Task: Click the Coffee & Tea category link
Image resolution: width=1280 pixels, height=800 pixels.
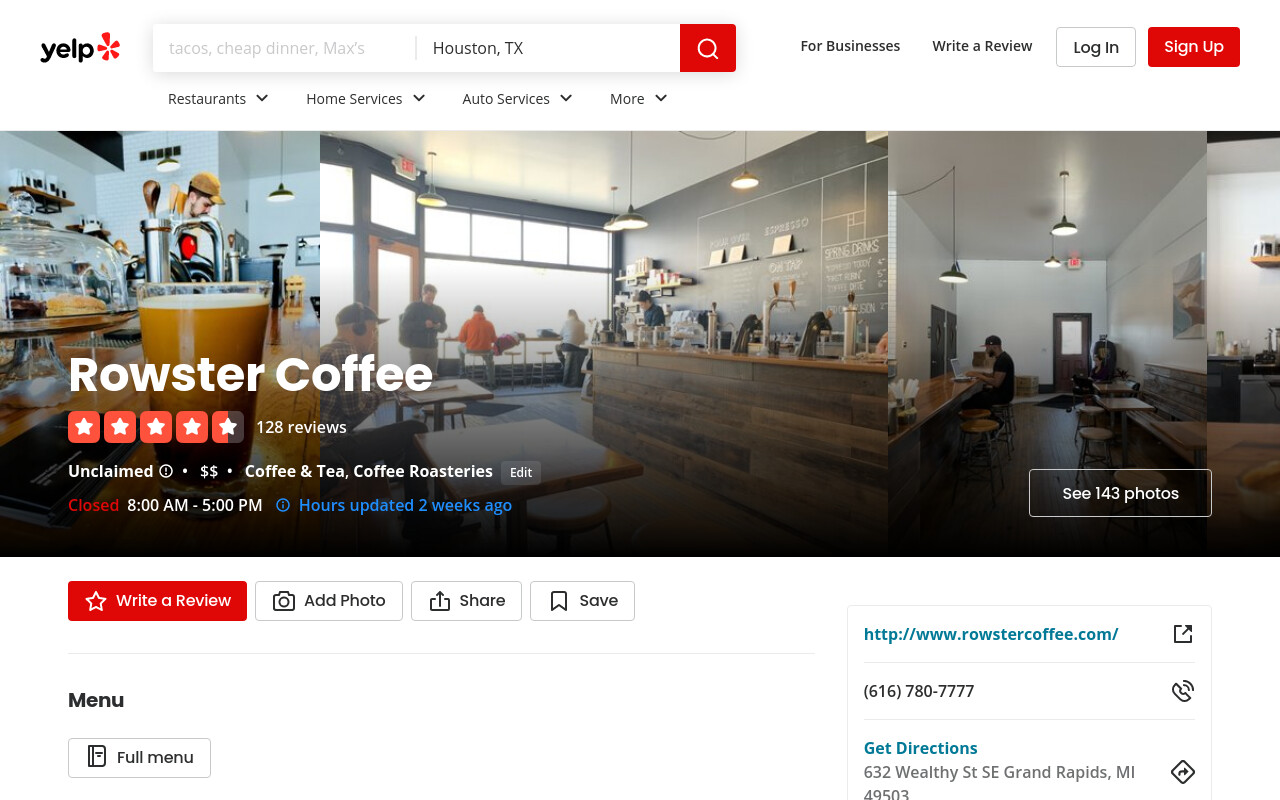Action: click(295, 471)
